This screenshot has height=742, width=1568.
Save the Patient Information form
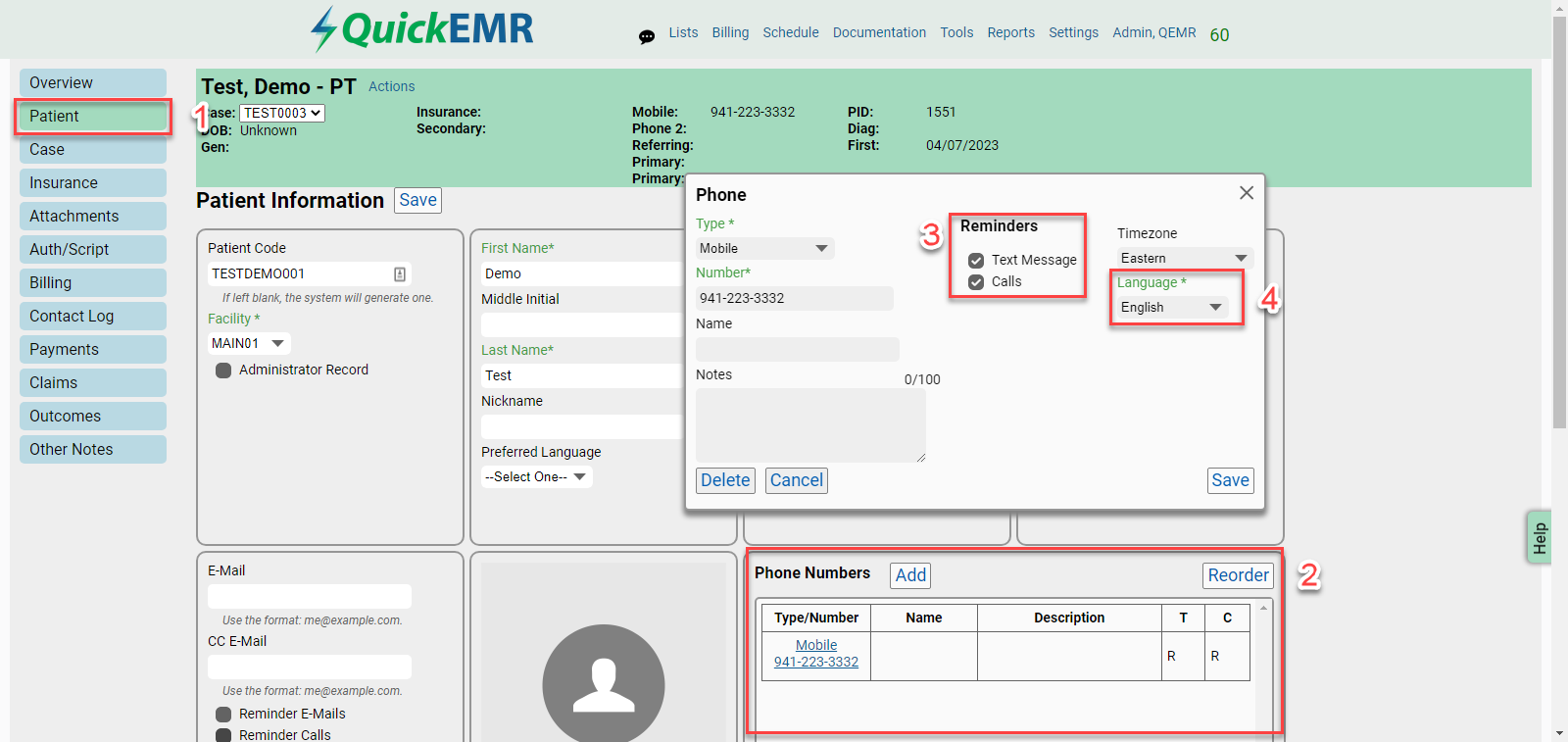(x=417, y=200)
